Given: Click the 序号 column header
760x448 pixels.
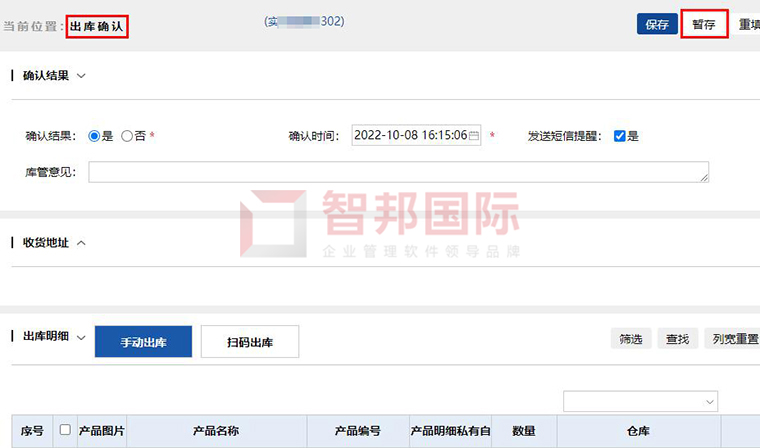Looking at the screenshot, I should (x=32, y=431).
